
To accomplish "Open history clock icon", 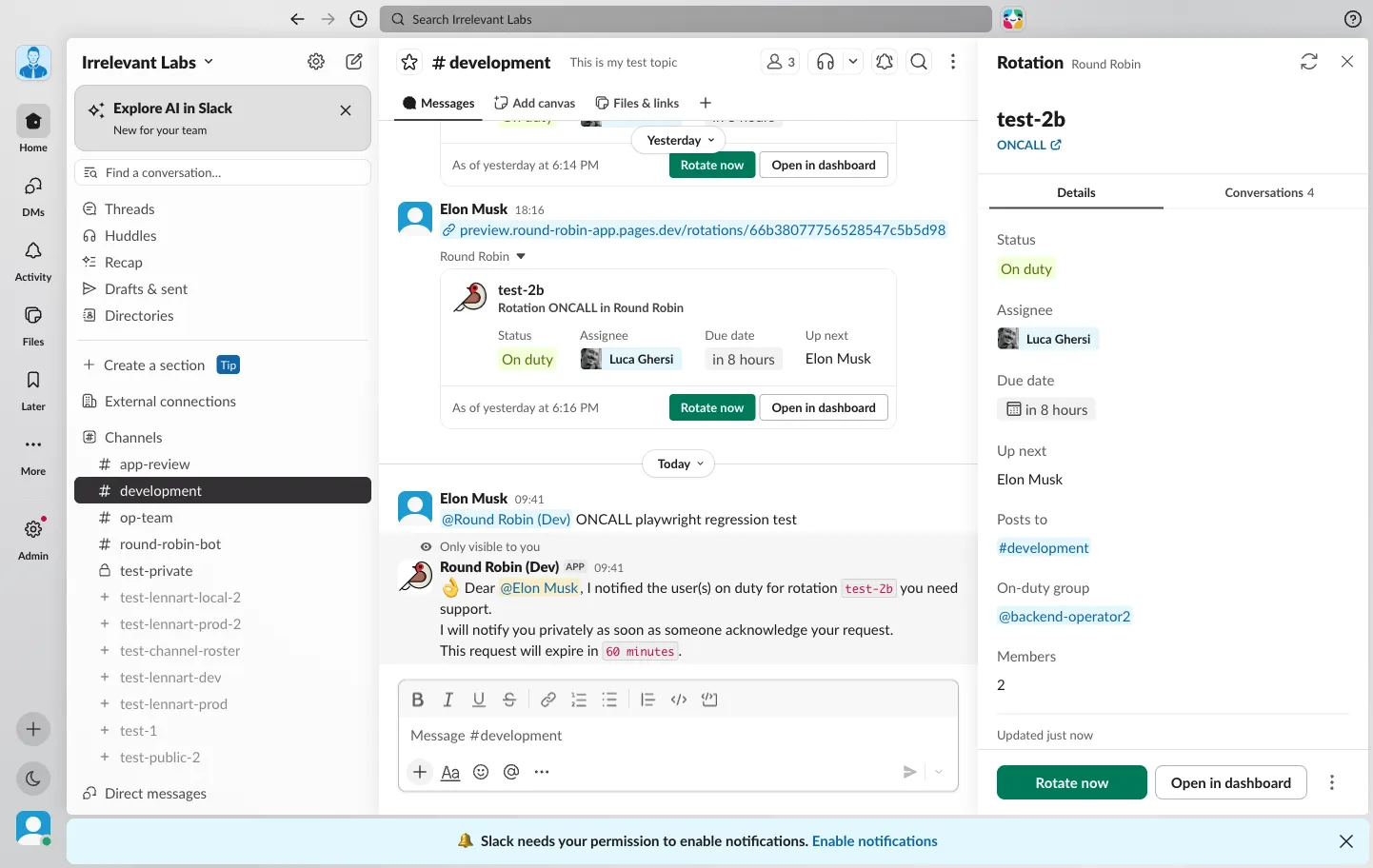I will [x=358, y=19].
